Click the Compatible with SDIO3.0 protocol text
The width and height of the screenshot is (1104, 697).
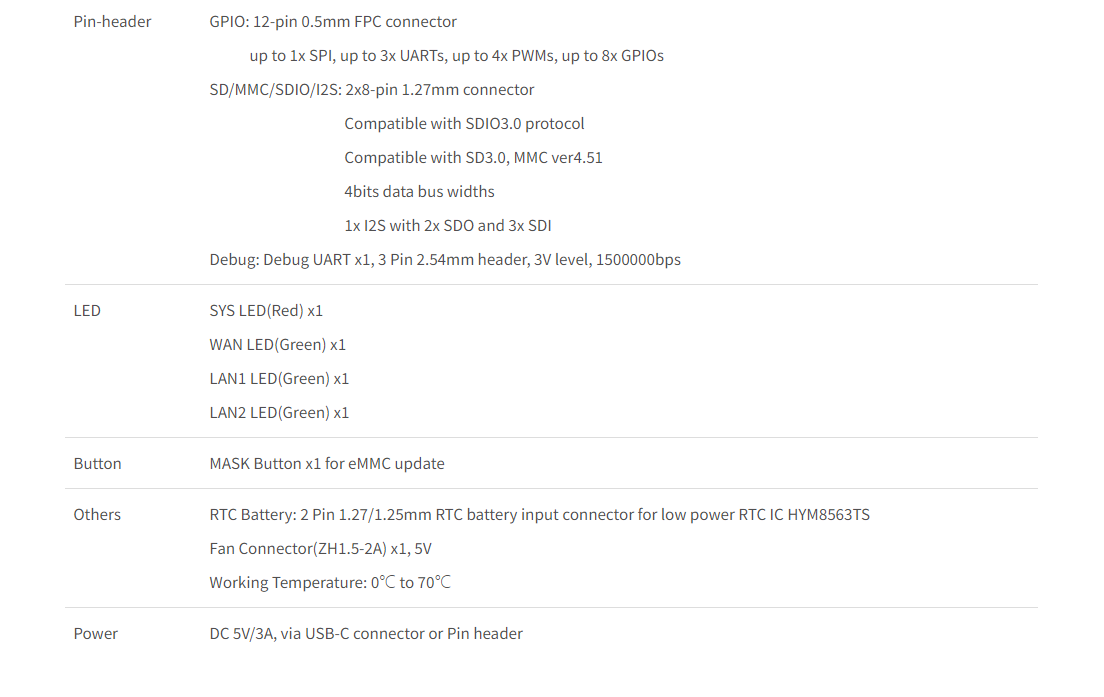[464, 123]
